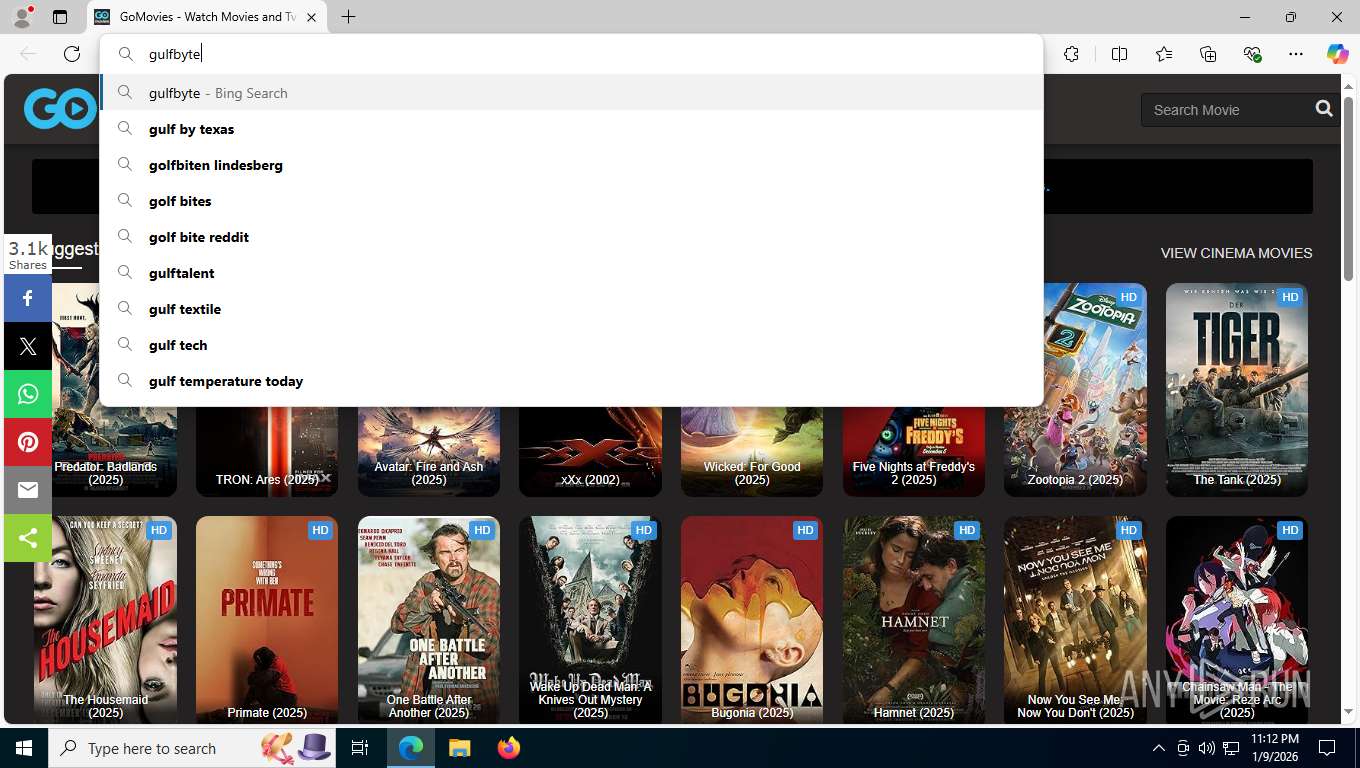Open Five Nights at Freddy's 2 poster
Image resolution: width=1360 pixels, height=768 pixels.
tap(914, 452)
